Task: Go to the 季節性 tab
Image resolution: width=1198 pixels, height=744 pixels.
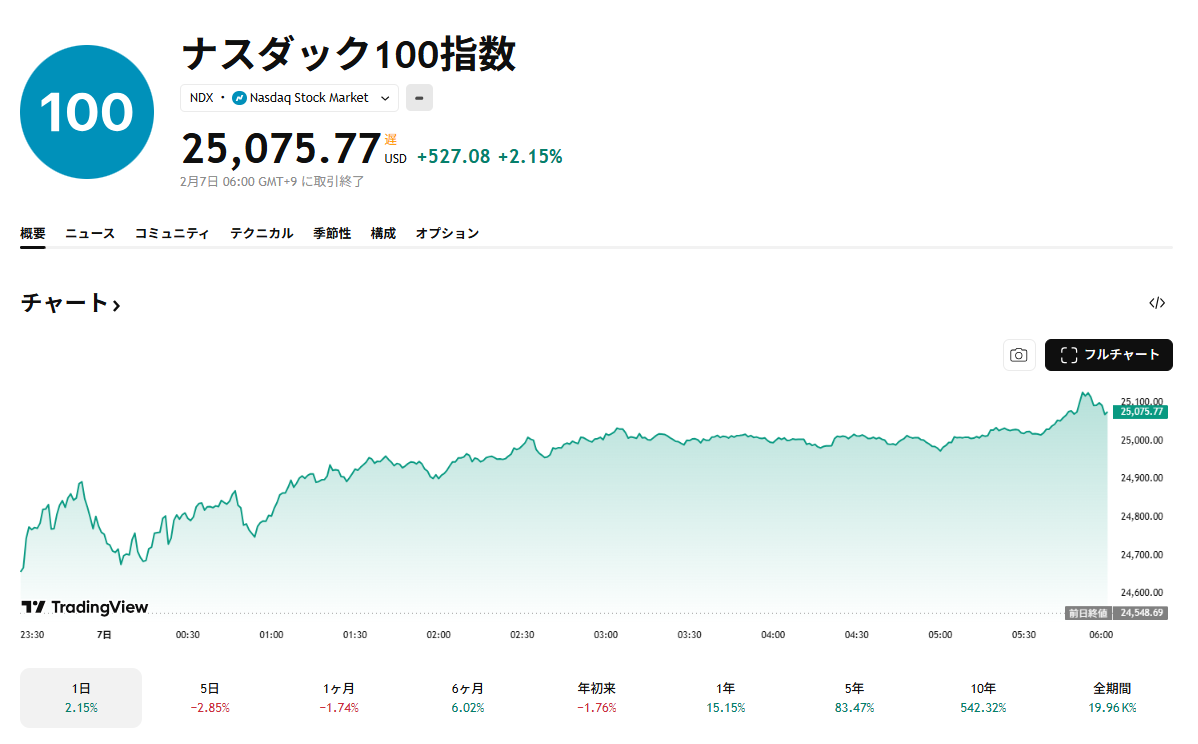Action: pos(332,233)
